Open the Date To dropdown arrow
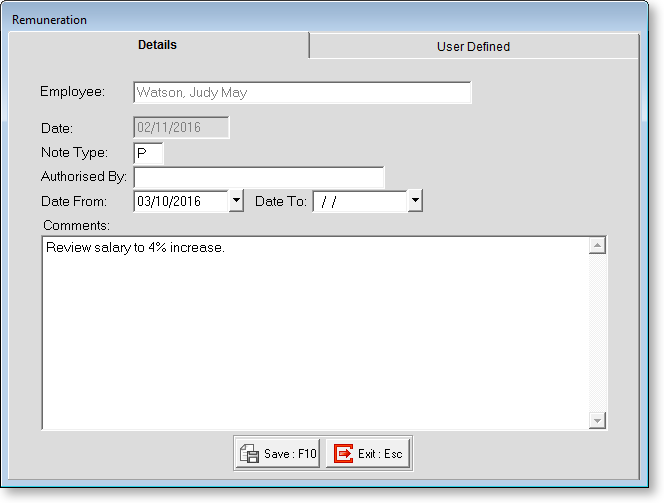Image resolution: width=664 pixels, height=503 pixels. tap(415, 202)
